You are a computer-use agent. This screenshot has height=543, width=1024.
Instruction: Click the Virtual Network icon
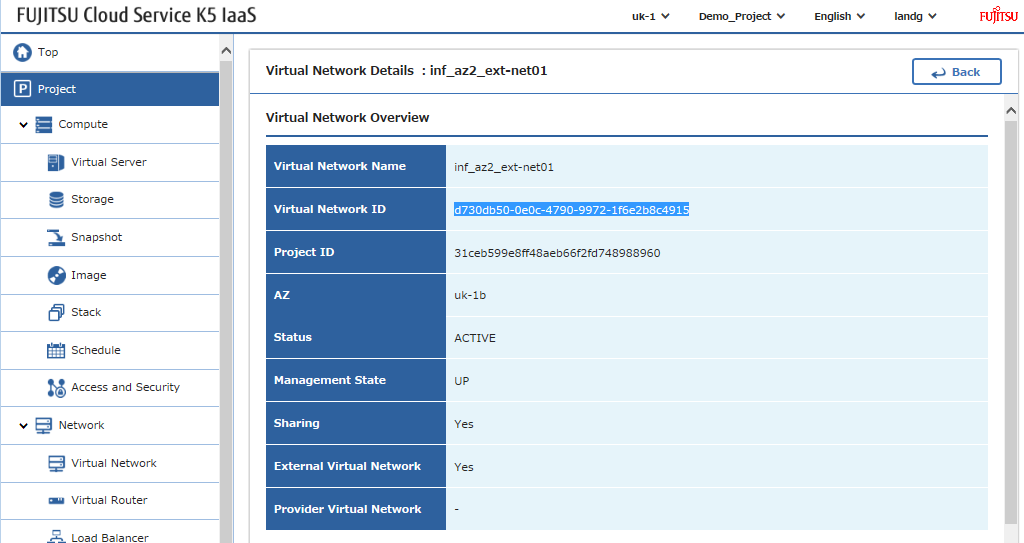(56, 463)
